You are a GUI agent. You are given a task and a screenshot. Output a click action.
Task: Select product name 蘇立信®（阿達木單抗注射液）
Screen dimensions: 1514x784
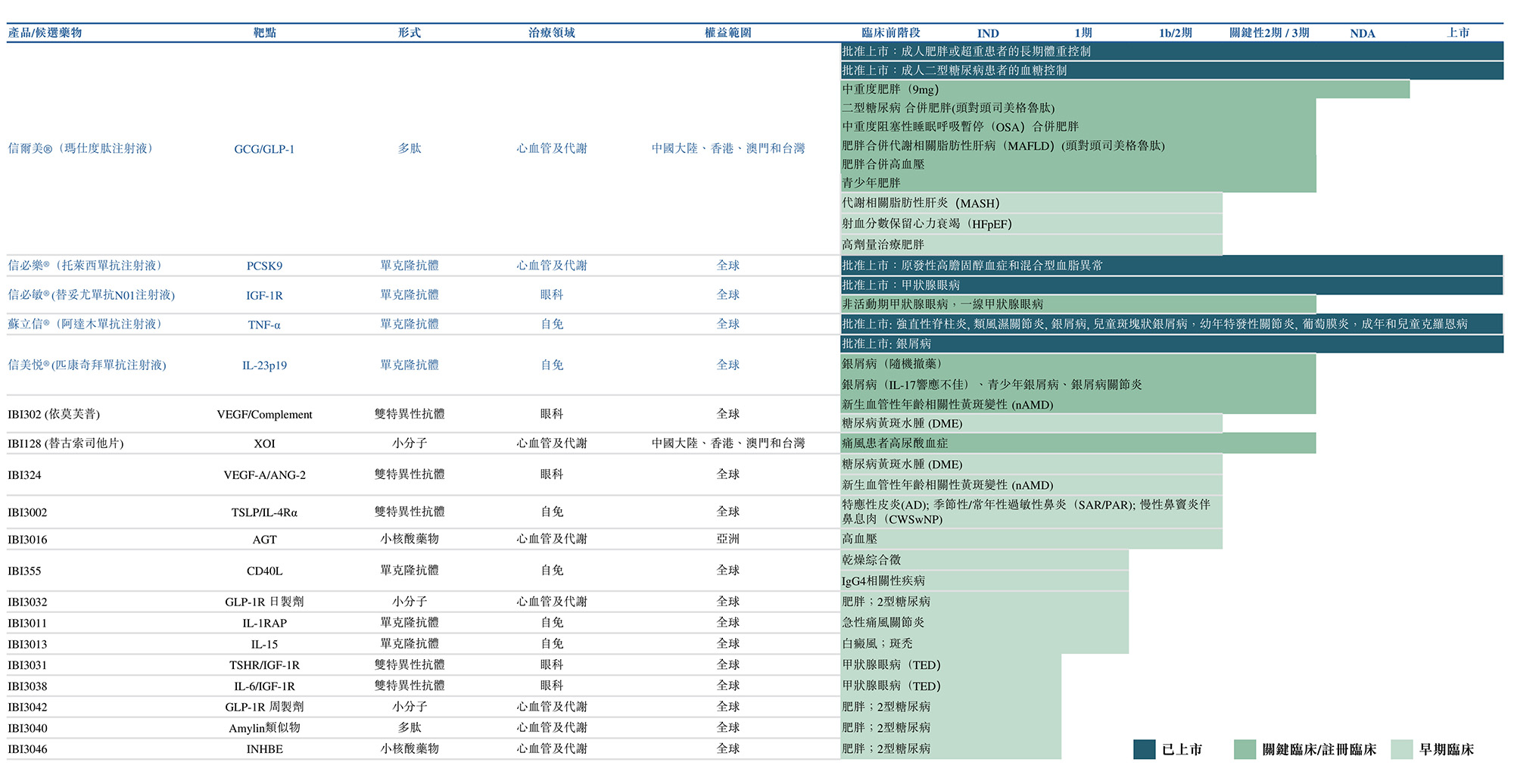(x=86, y=324)
